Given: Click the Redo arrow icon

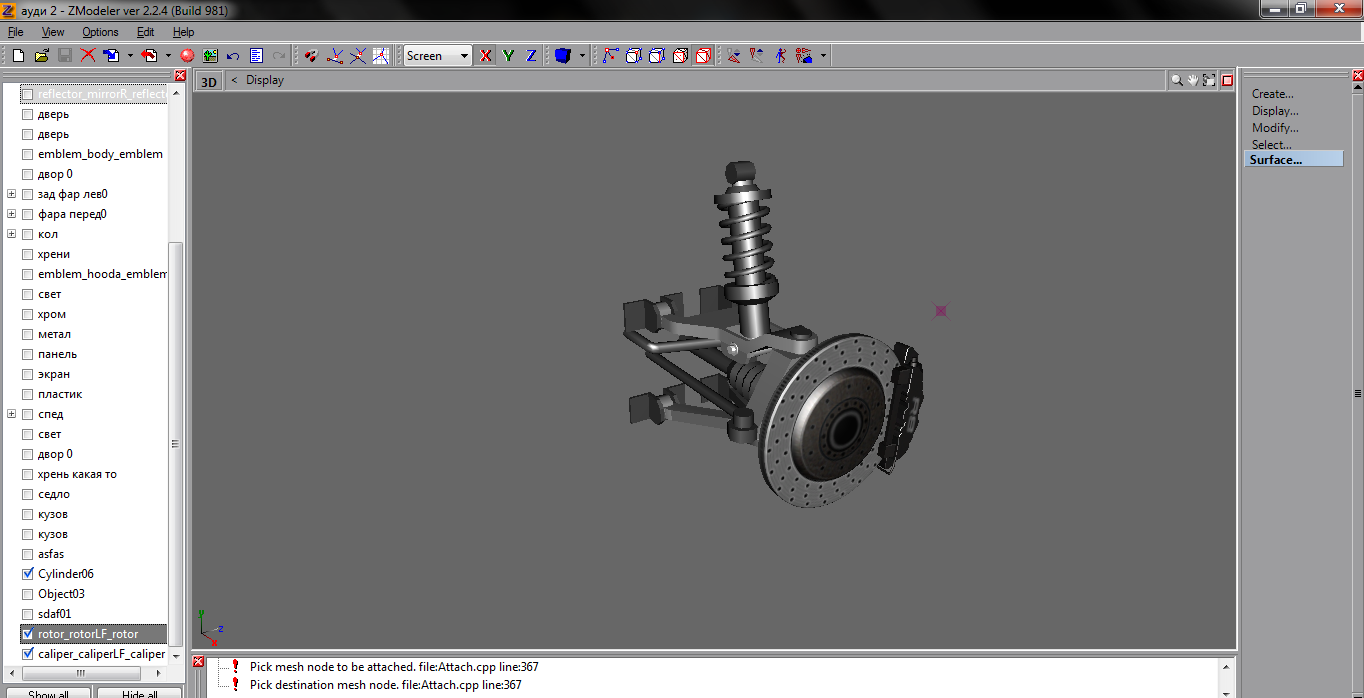Looking at the screenshot, I should (279, 56).
